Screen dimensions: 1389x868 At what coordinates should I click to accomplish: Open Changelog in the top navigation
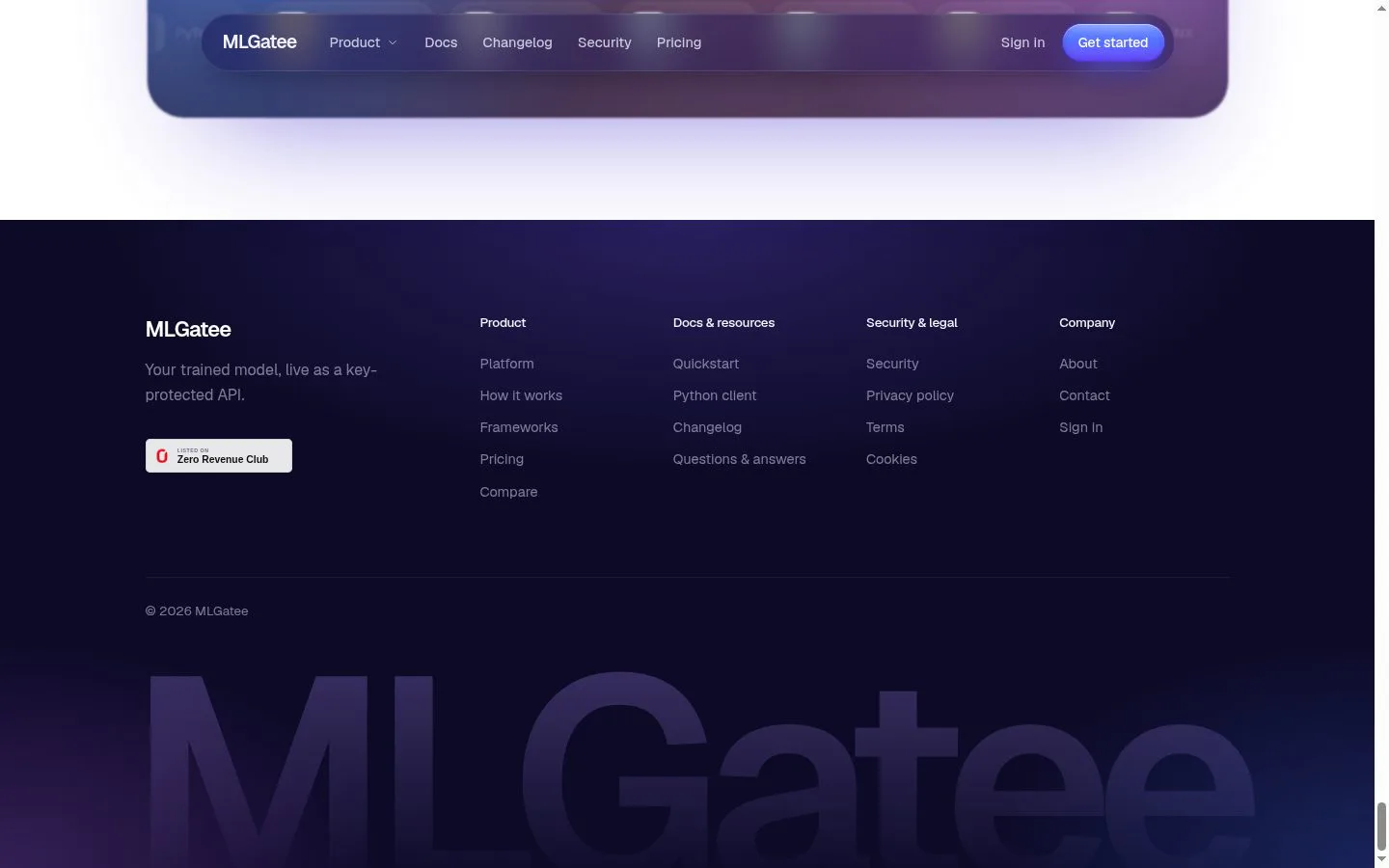517,42
